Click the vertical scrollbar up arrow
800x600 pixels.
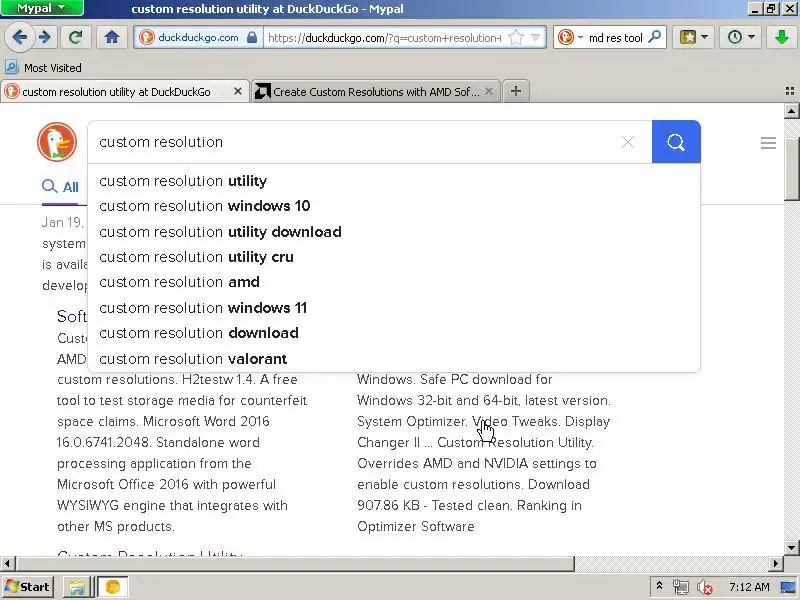[791, 111]
